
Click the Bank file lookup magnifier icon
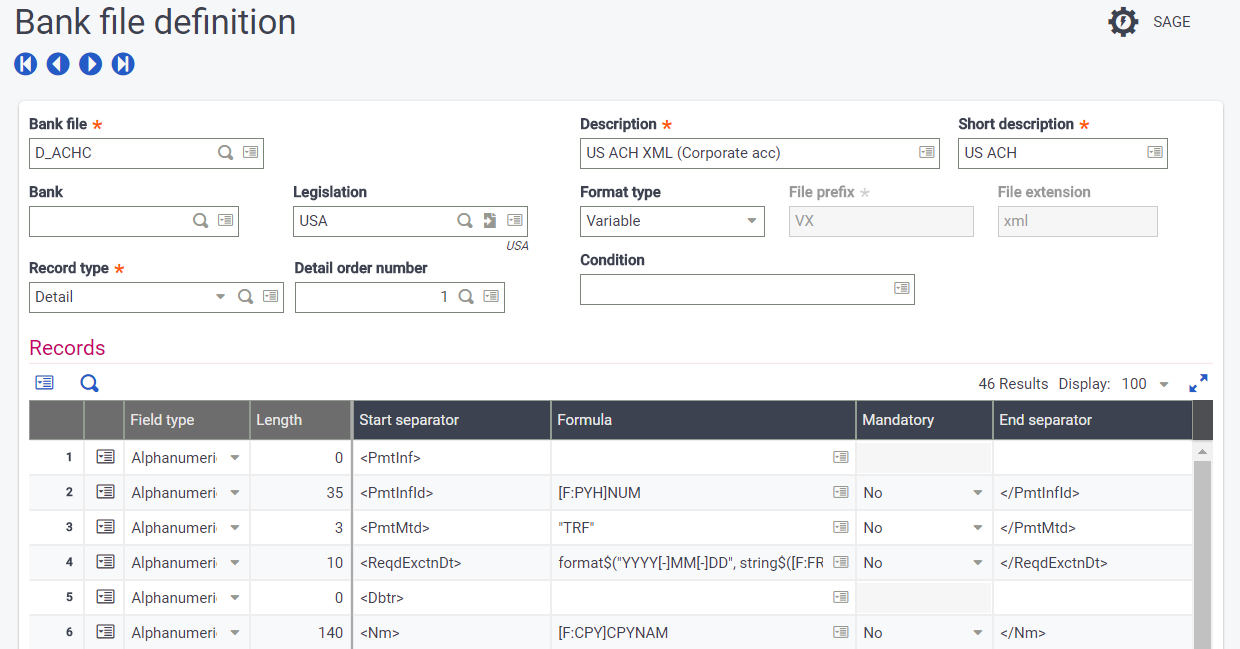(x=226, y=153)
